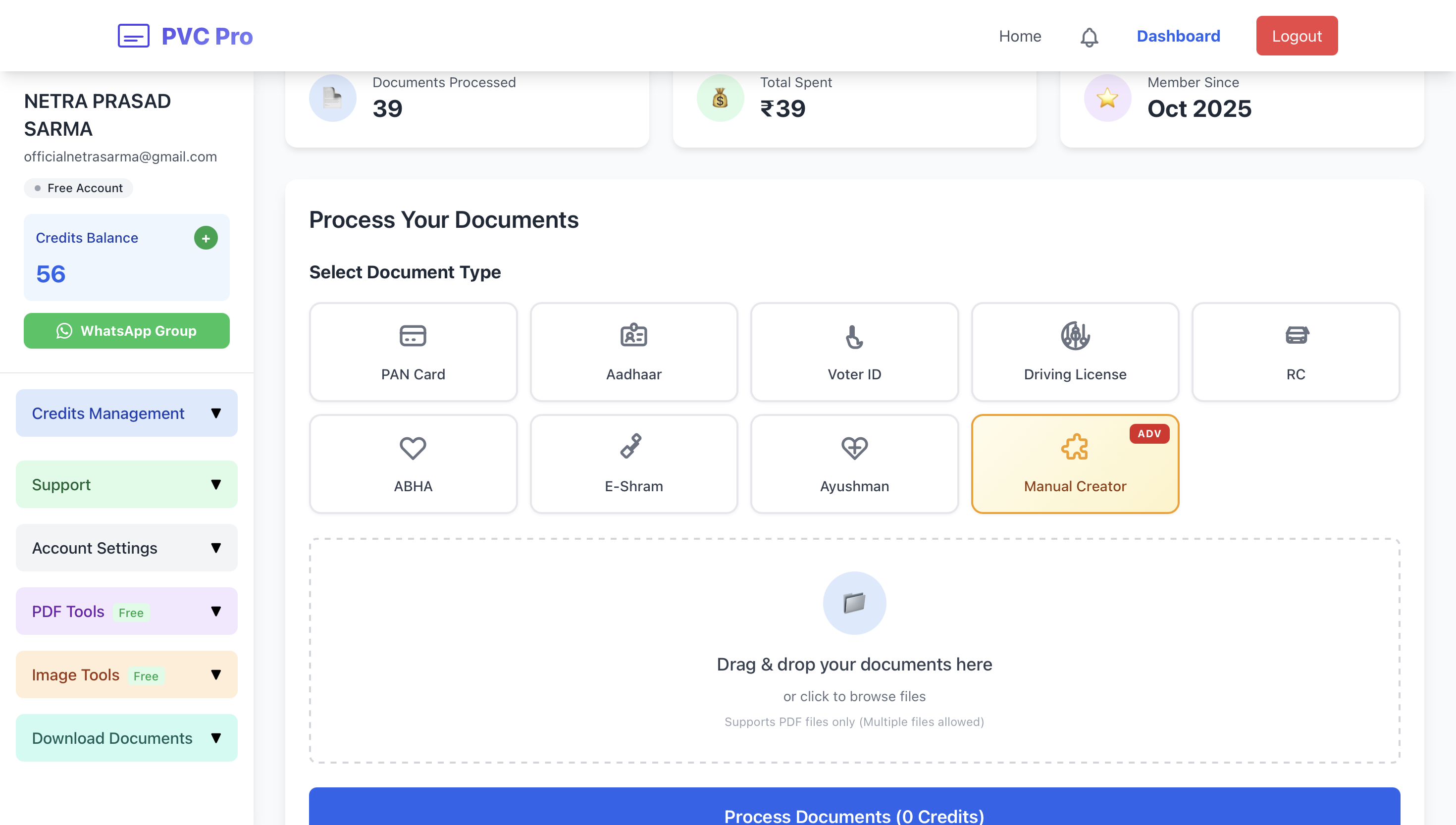
Task: Select the Driving License icon
Action: point(1075,335)
